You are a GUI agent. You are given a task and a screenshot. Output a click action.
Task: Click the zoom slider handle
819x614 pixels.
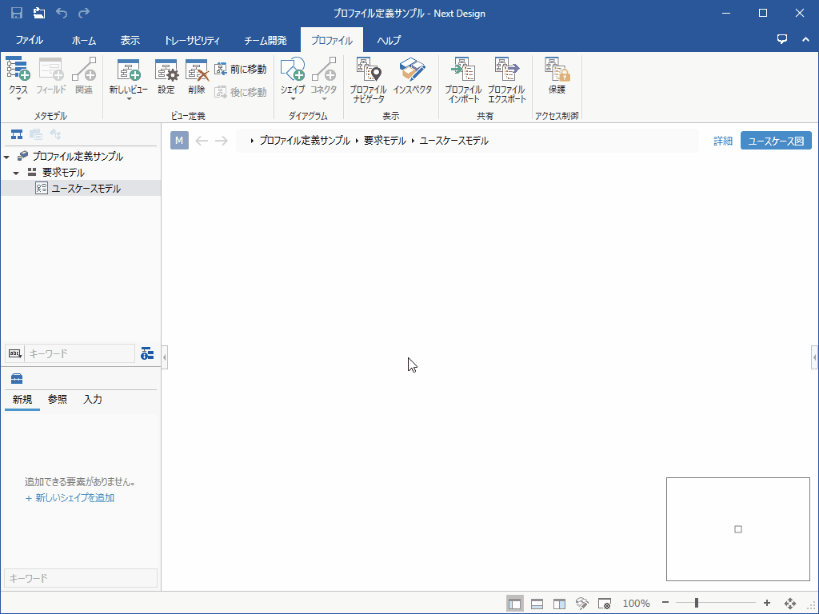click(696, 603)
